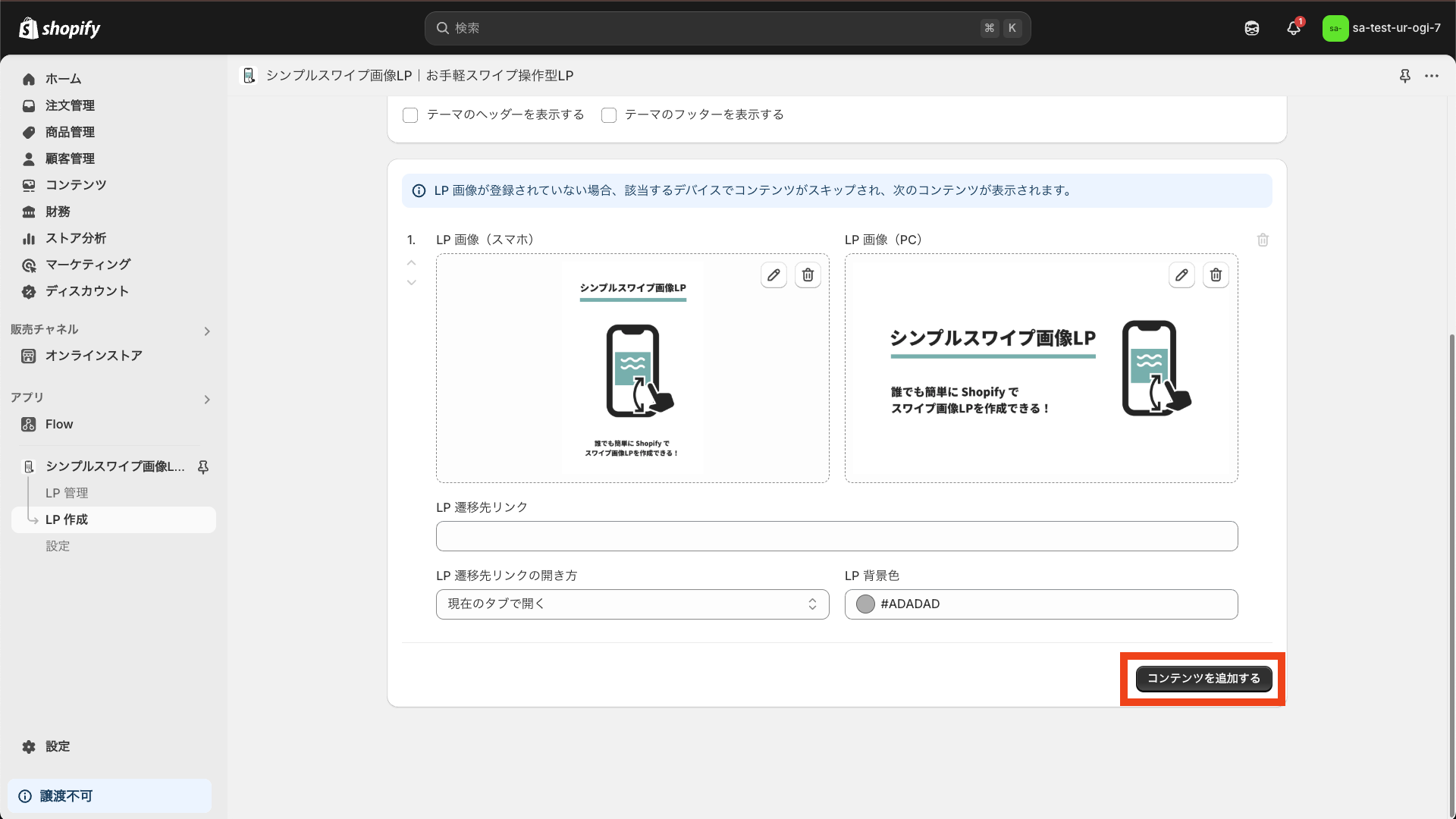1456x819 pixels.
Task: Pin the app using header pin icon
Action: (1404, 76)
